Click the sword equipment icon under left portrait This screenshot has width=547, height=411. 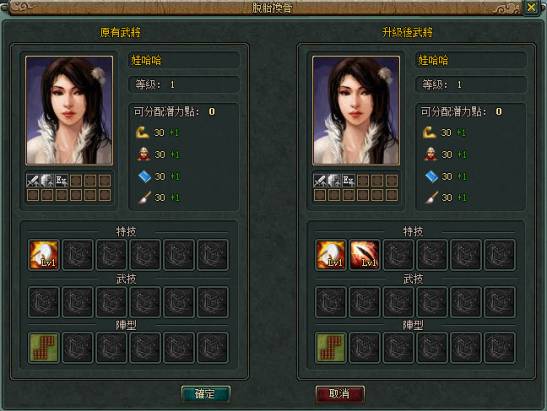click(33, 181)
